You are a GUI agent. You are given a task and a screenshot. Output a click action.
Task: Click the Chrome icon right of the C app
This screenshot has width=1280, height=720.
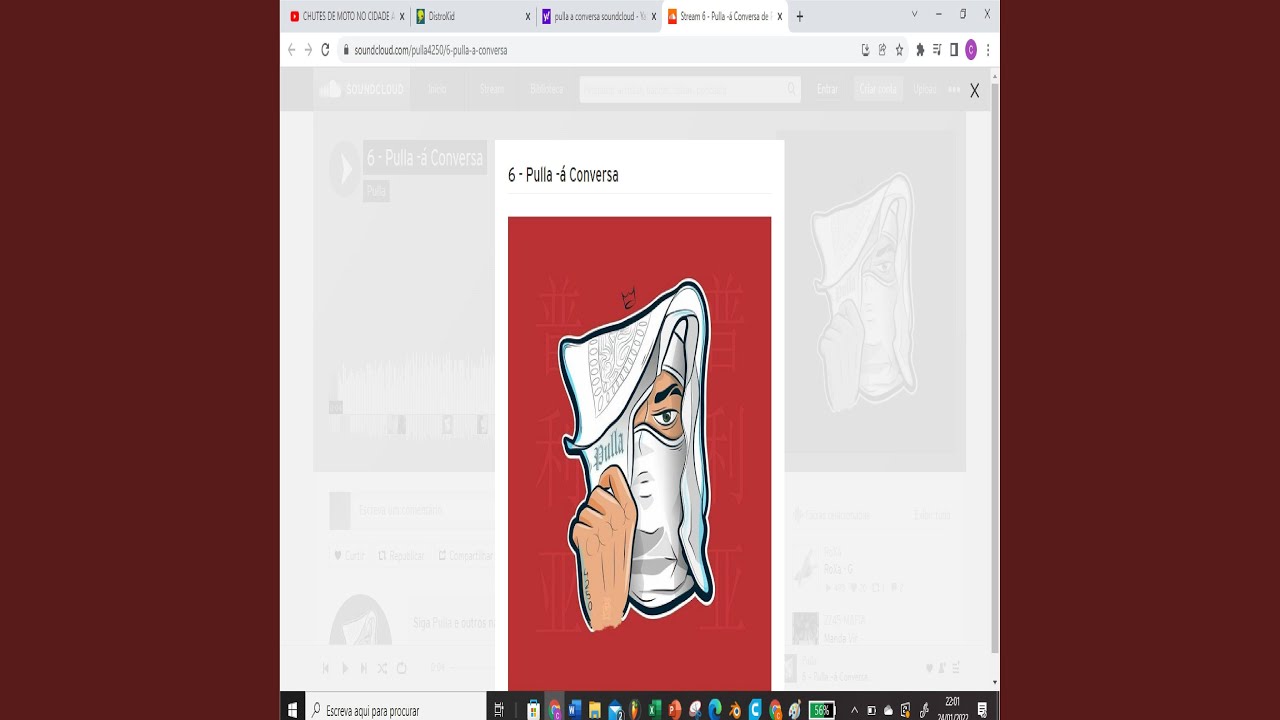coord(775,710)
